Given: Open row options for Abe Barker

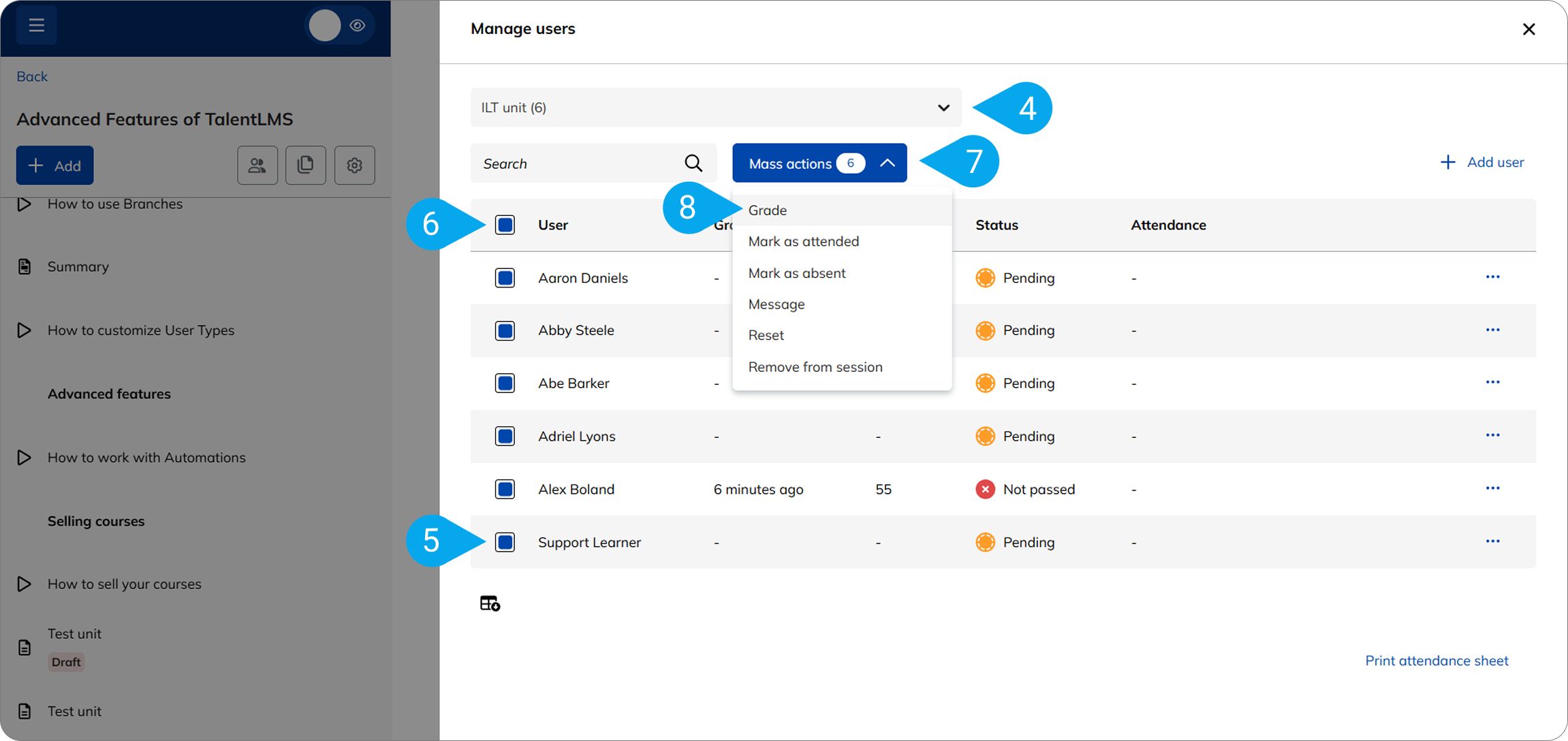Looking at the screenshot, I should tap(1492, 383).
